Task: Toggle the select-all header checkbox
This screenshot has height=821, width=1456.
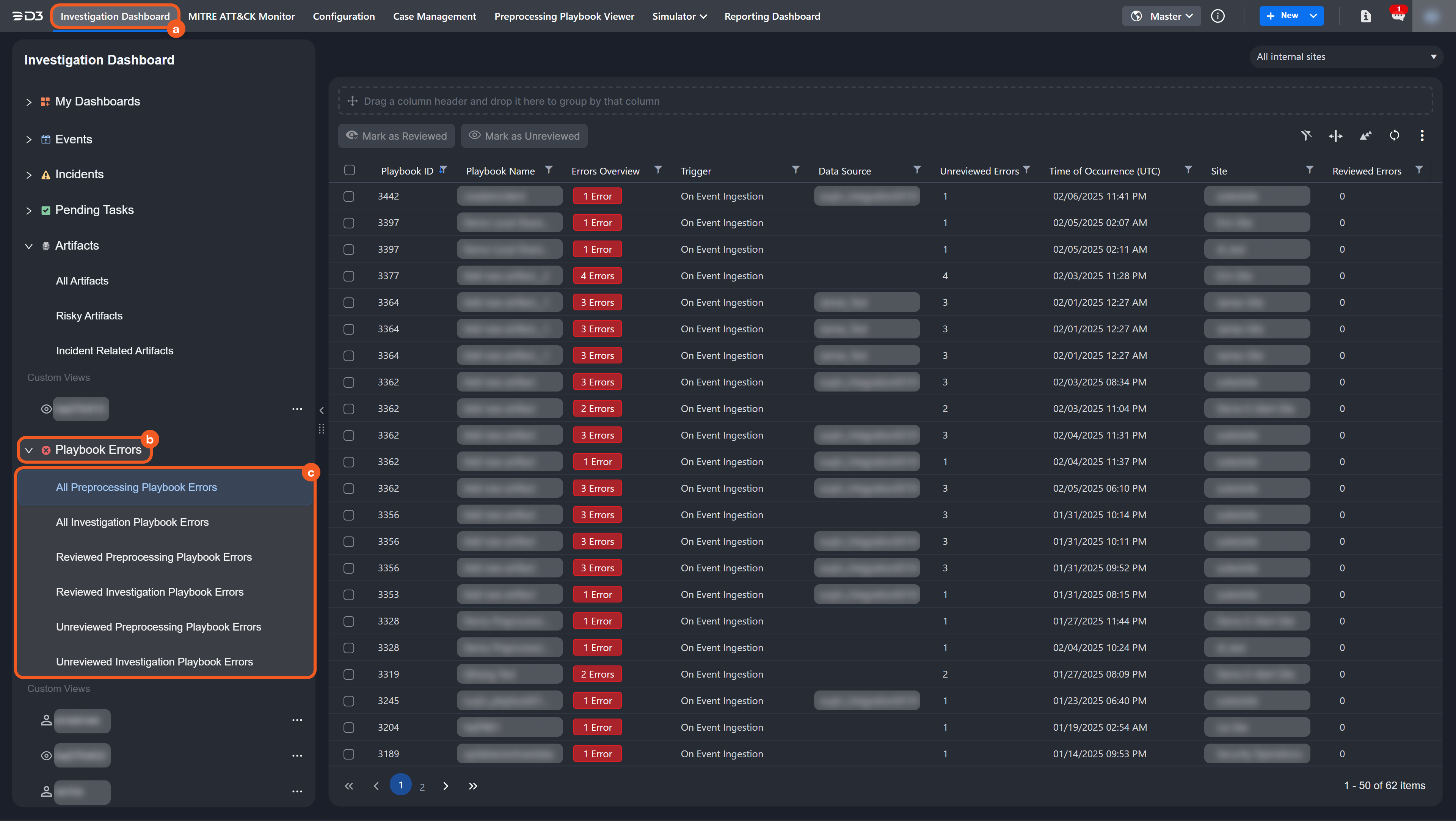Action: (x=349, y=170)
